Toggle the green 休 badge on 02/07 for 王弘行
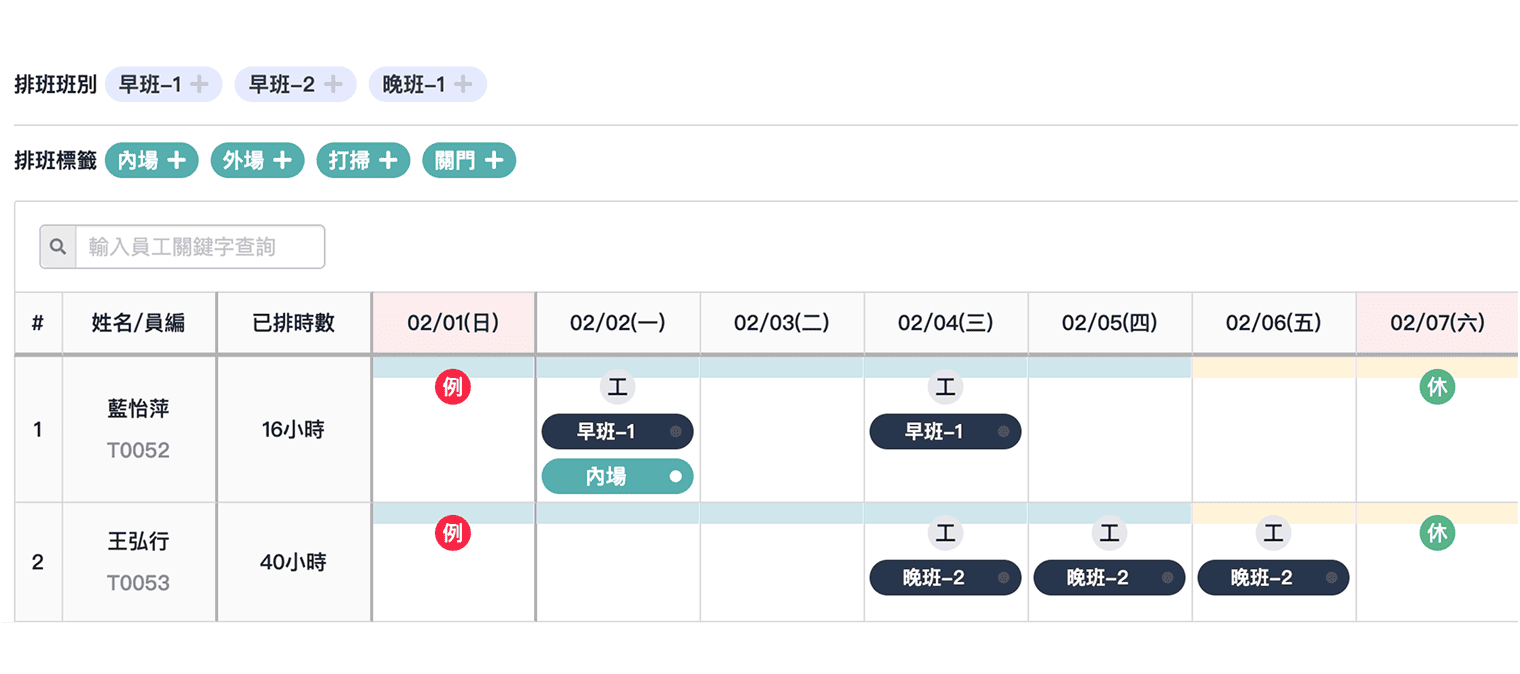The image size is (1520, 674). (x=1437, y=533)
